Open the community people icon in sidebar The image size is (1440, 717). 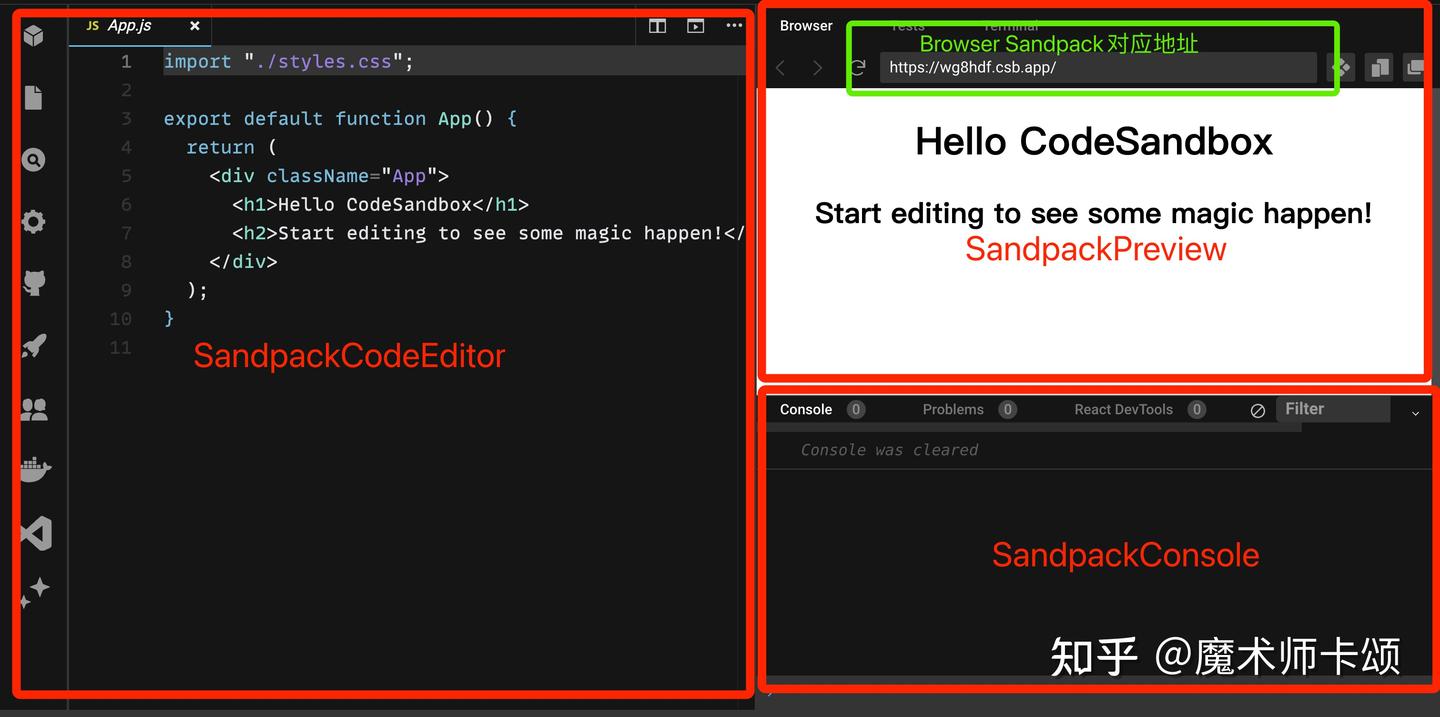34,407
